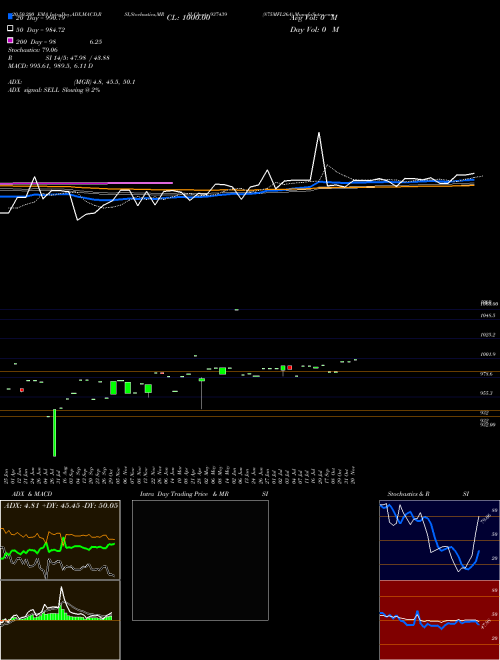Select the '50 Day = 984.72' legend text
Screen dimensions: 500x660
40,30
